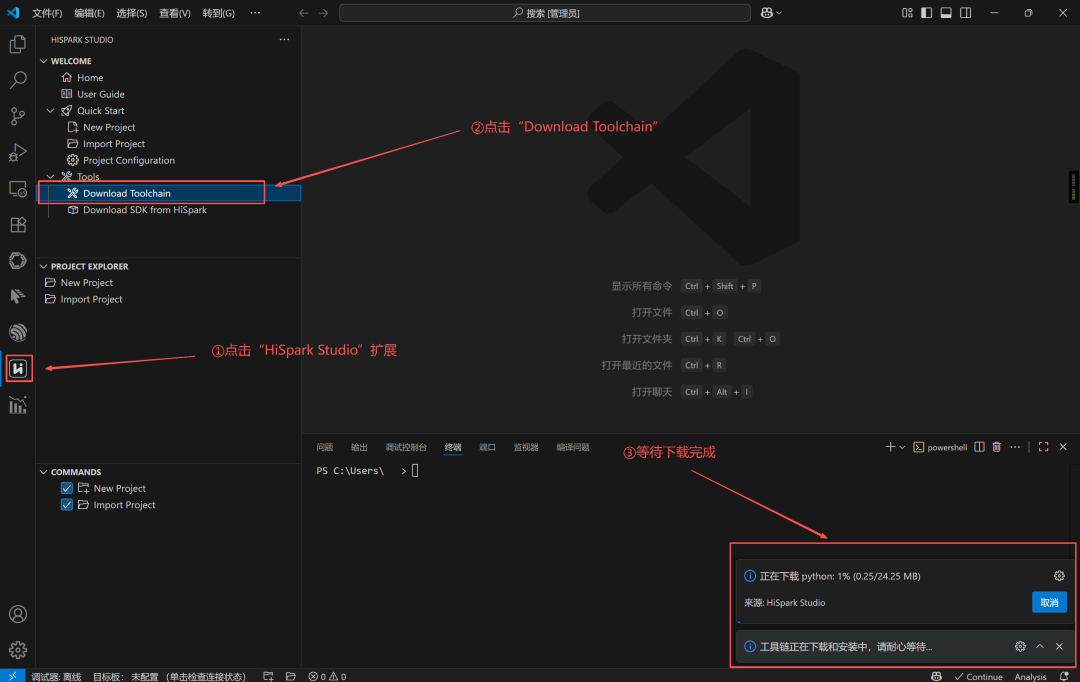Create new terminal with plus icon
The width and height of the screenshot is (1080, 682).
tap(890, 447)
